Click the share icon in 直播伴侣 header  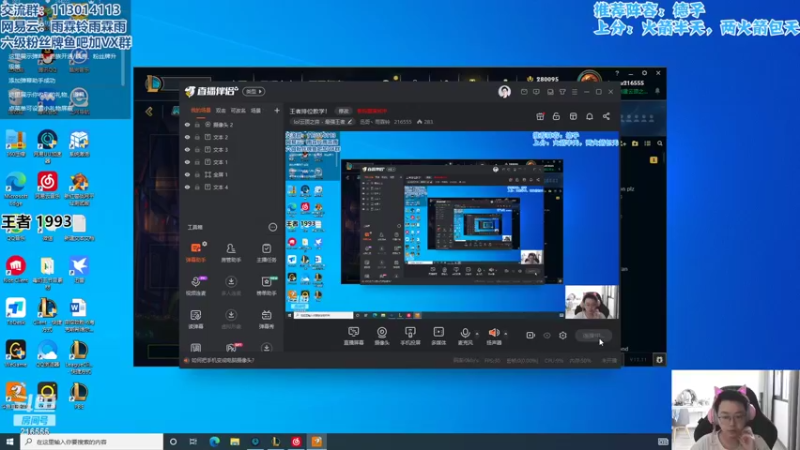(x=606, y=116)
